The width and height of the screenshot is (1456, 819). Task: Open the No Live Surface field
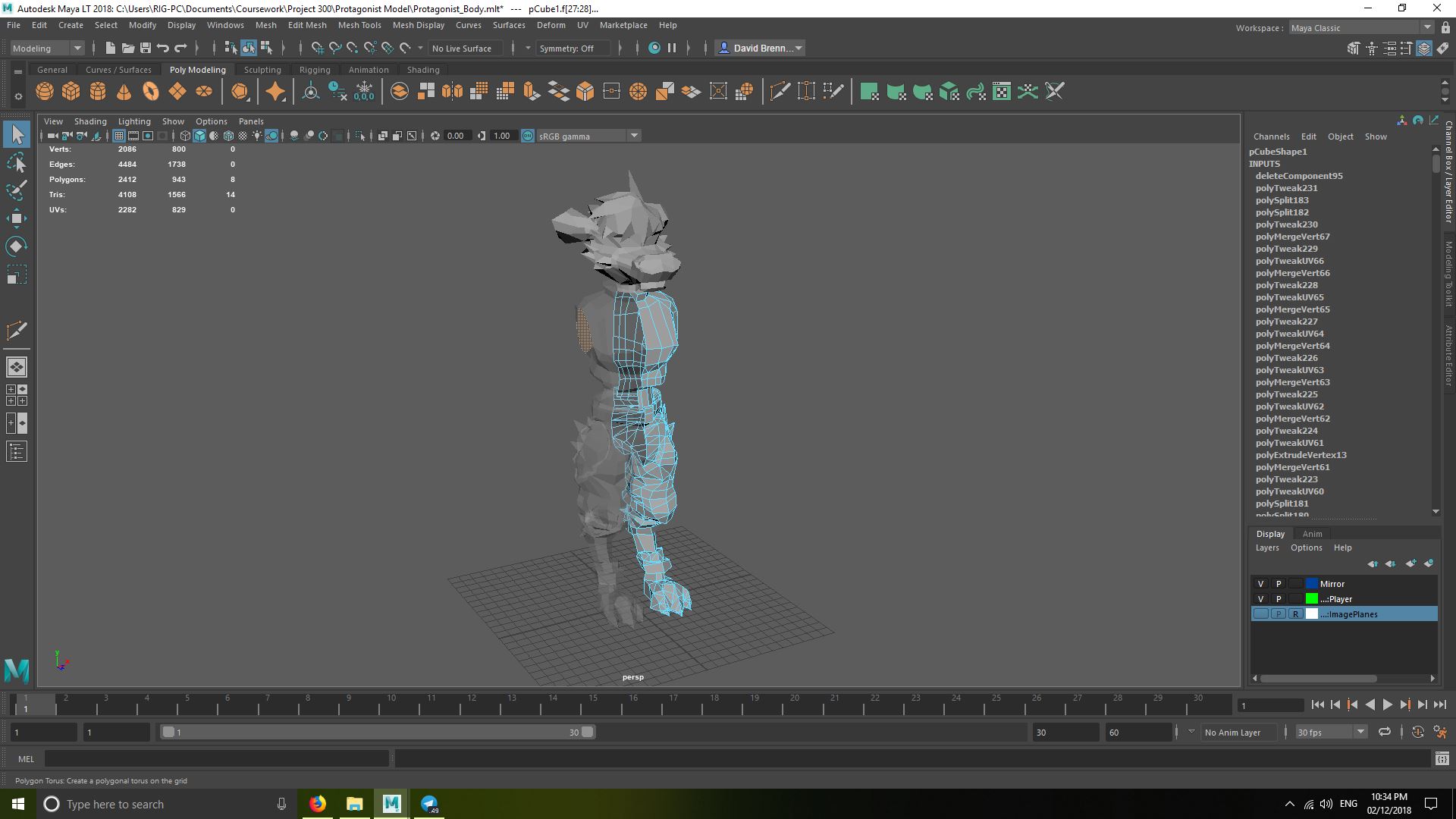tap(466, 48)
